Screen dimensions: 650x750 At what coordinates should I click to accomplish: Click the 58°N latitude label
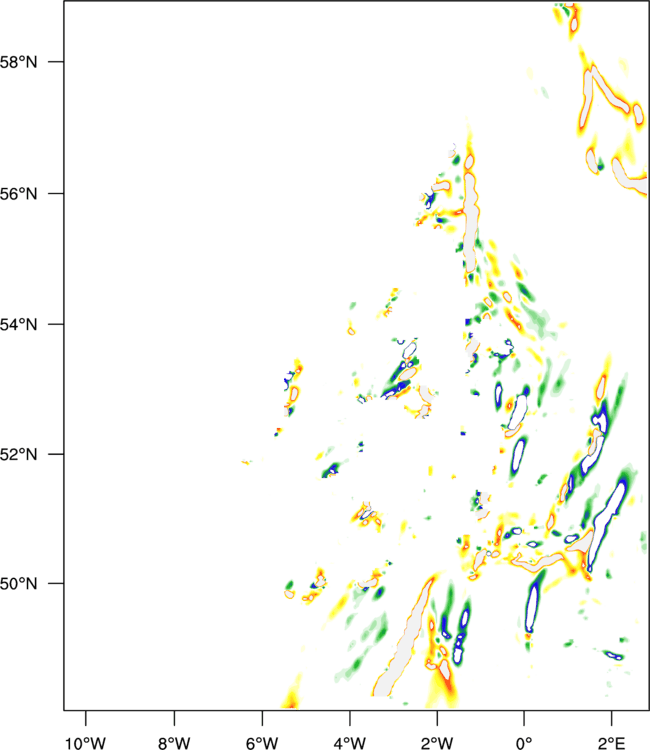click(x=18, y=62)
